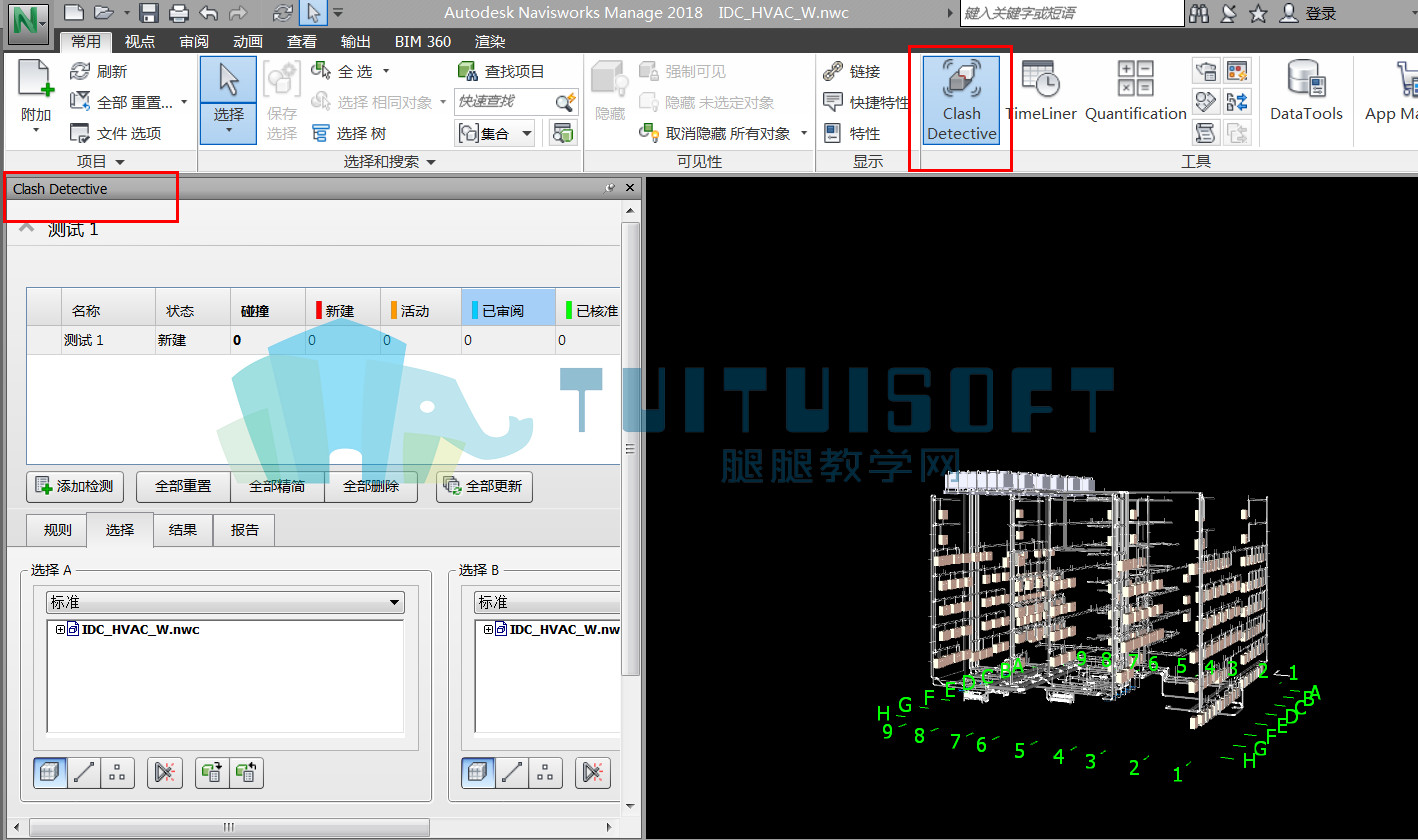Click the Delete All (全部删除) button
Image resolution: width=1418 pixels, height=840 pixels.
[x=371, y=487]
